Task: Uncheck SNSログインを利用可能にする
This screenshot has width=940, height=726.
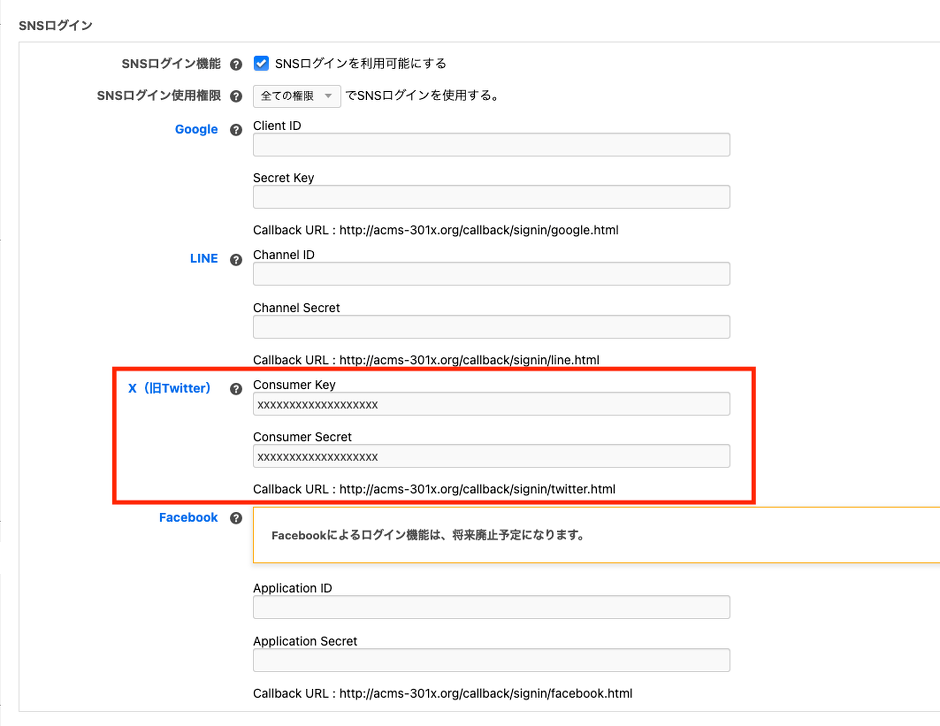Action: pos(261,62)
